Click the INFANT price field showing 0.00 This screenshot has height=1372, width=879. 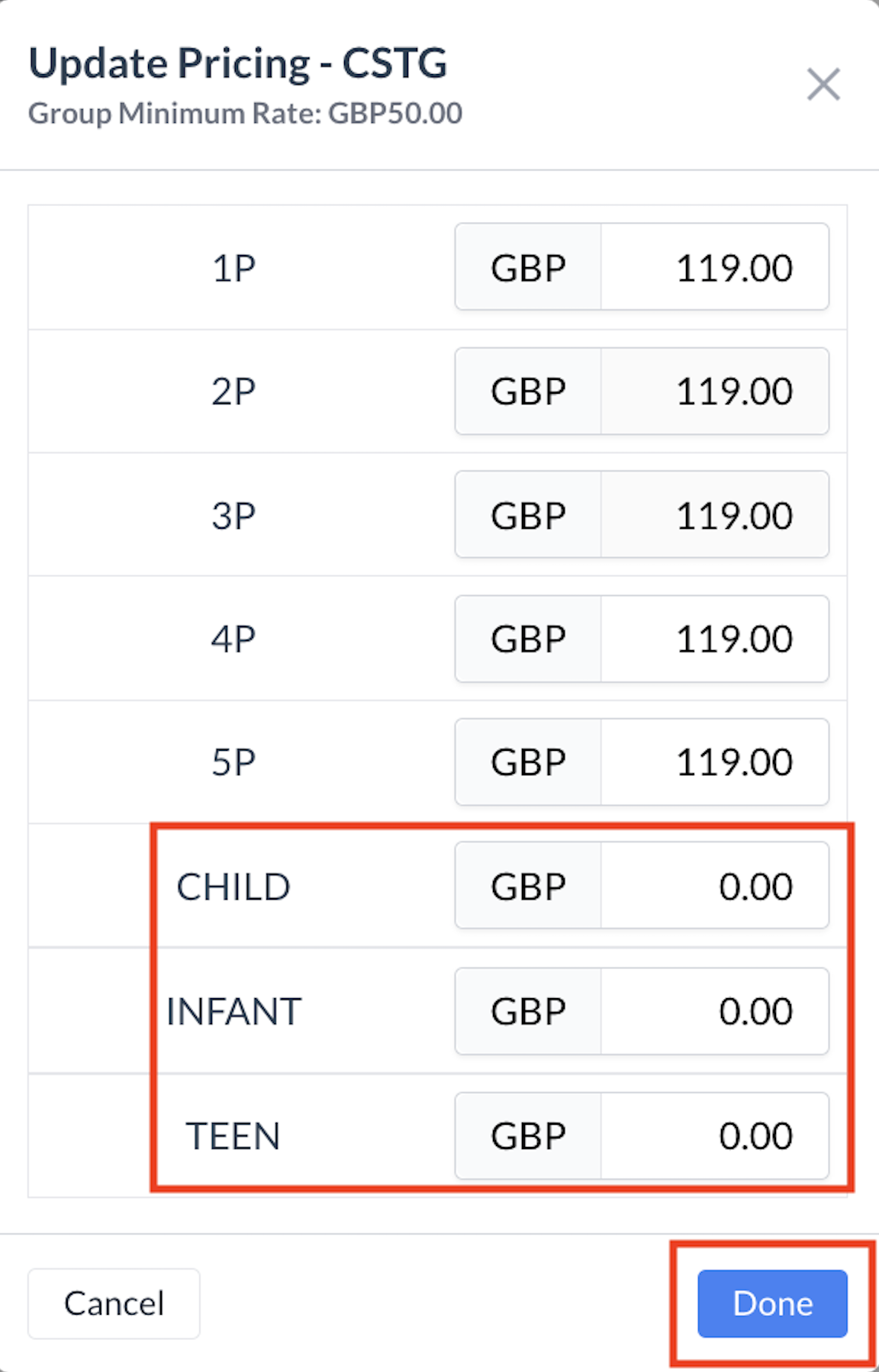click(714, 1011)
